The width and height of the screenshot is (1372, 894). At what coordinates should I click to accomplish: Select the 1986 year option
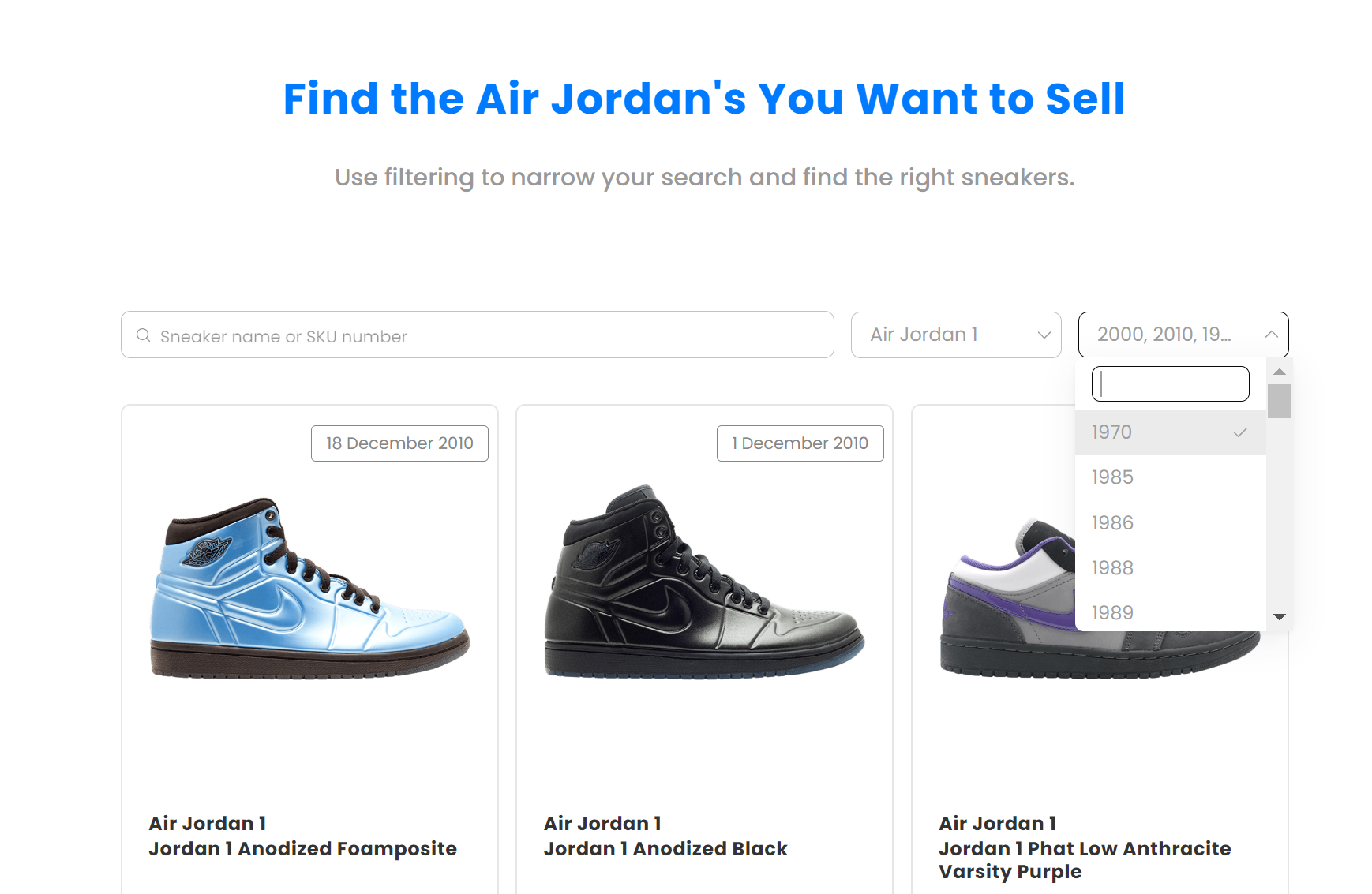coord(1171,522)
